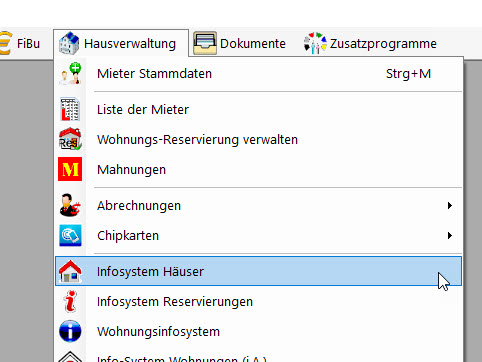Click the Dokumente tray icon
Image resolution: width=482 pixels, height=362 pixels.
[x=205, y=43]
